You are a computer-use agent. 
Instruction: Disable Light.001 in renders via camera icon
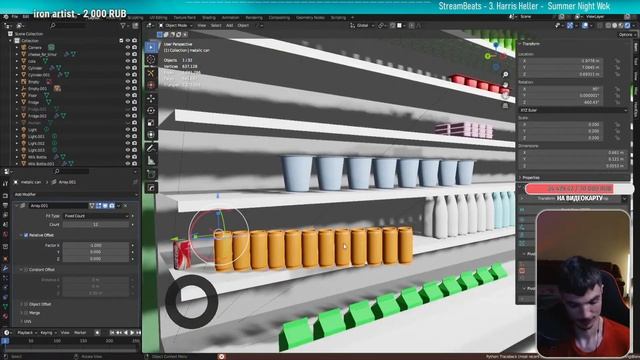(x=134, y=136)
